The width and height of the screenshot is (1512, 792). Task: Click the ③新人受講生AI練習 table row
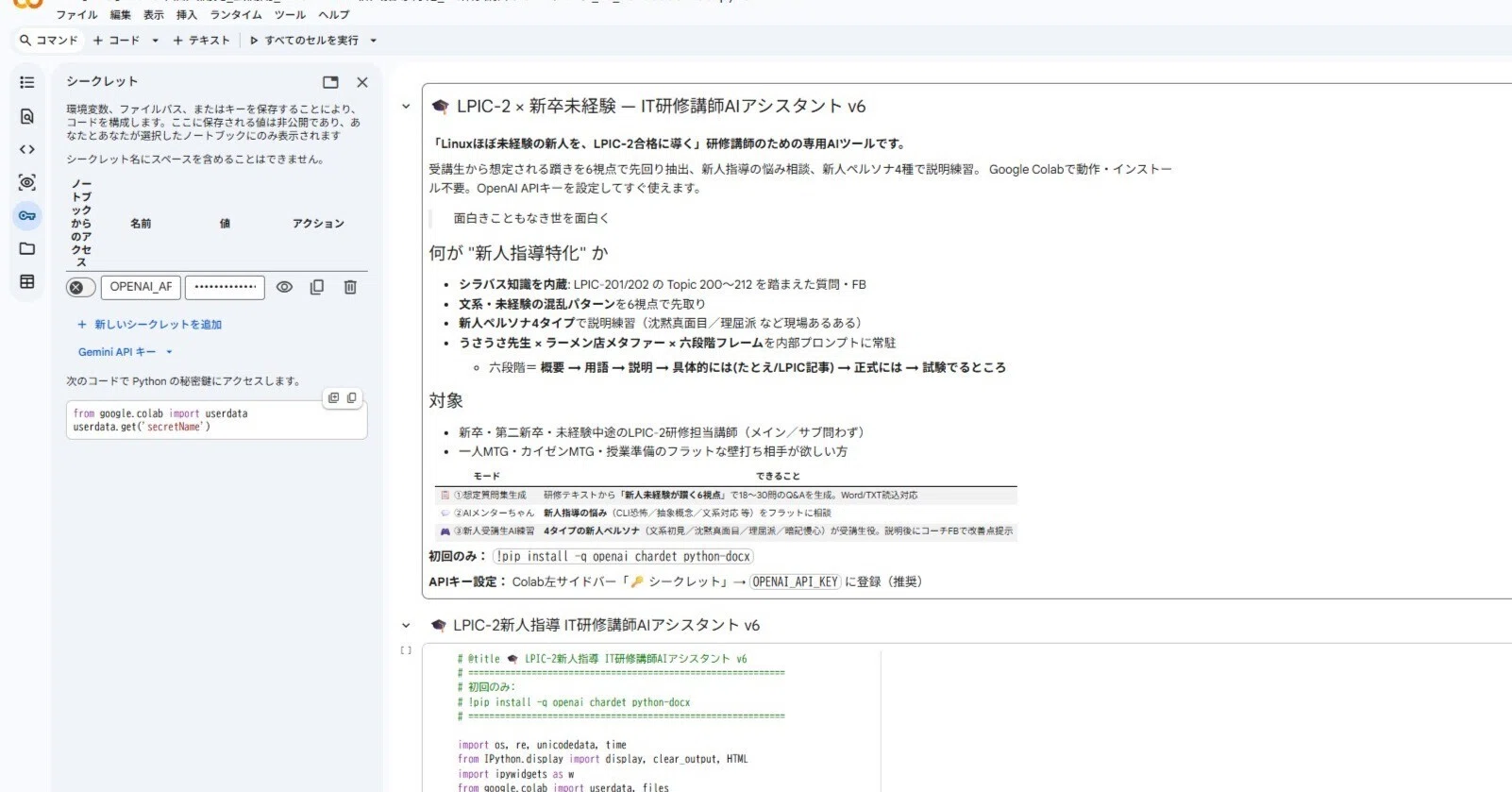(x=727, y=531)
